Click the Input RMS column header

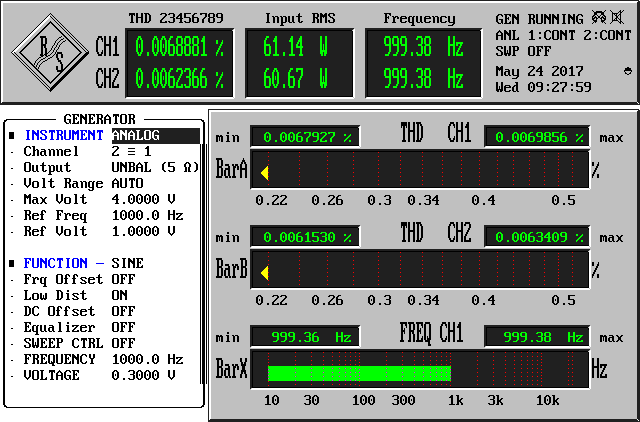click(x=300, y=18)
